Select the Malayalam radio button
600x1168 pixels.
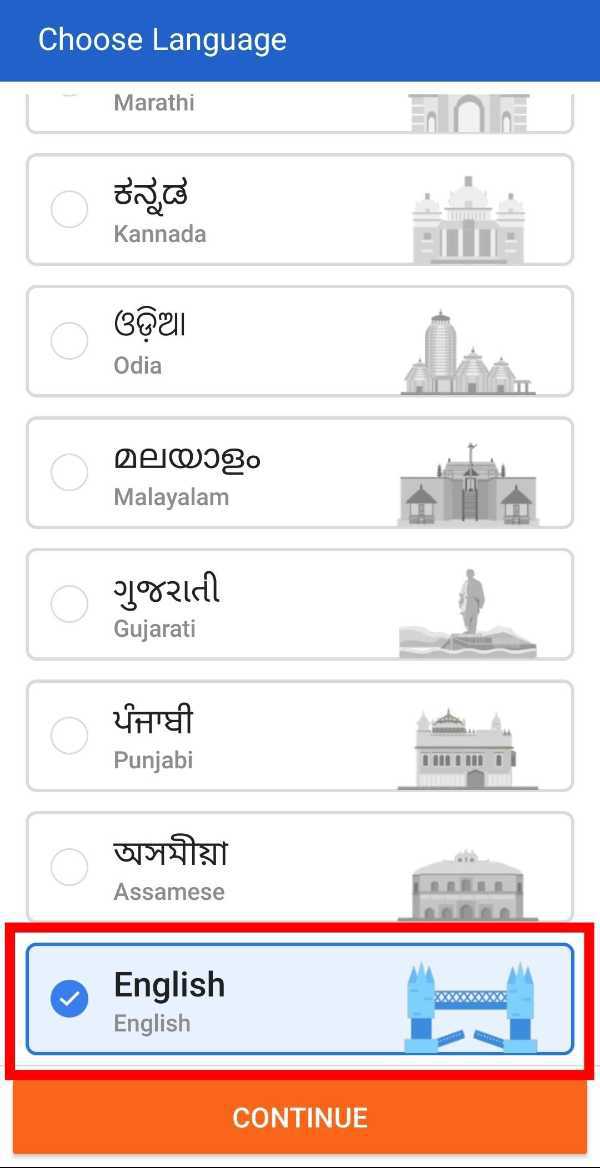tap(69, 473)
